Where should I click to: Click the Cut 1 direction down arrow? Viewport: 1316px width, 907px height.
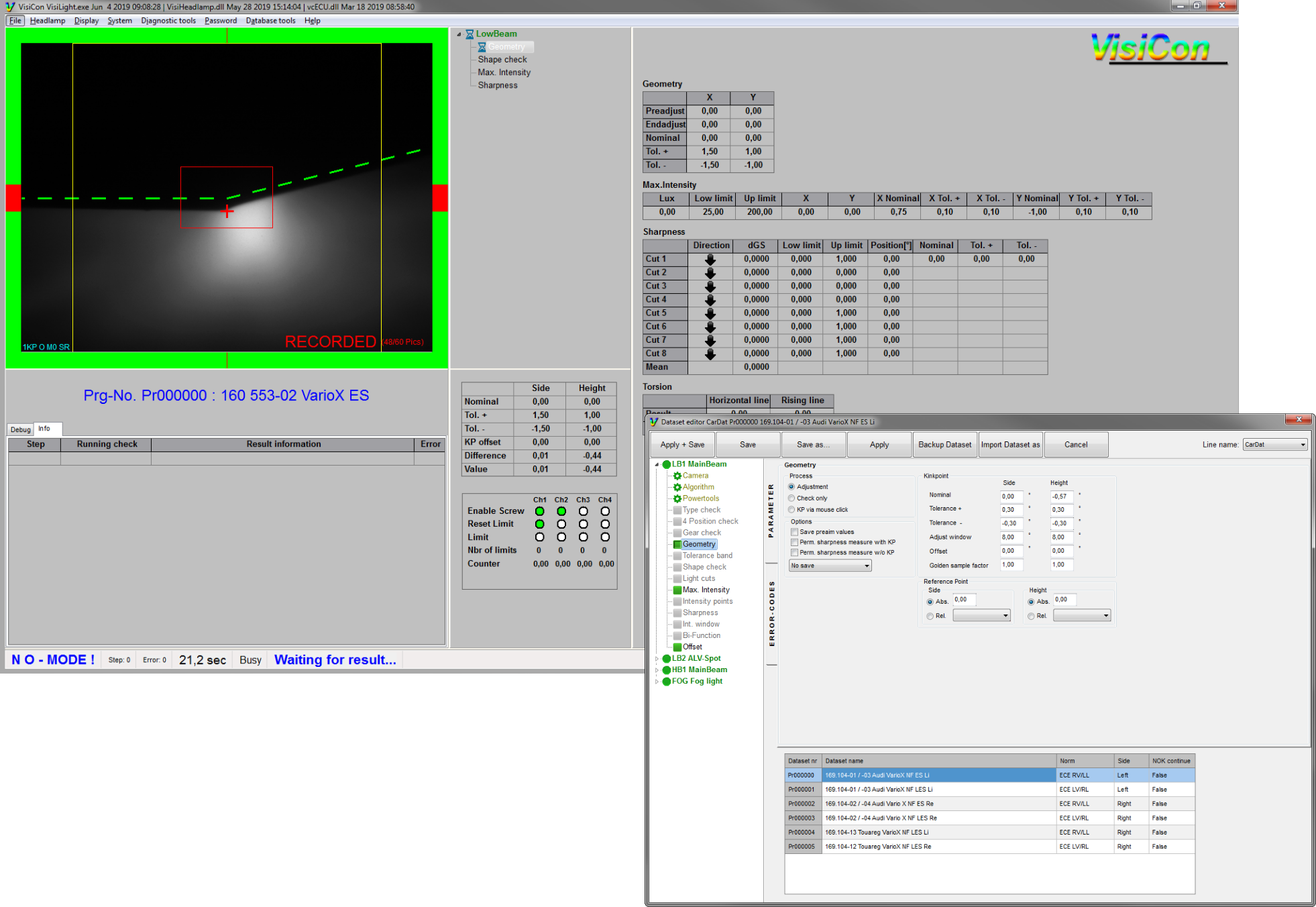click(710, 259)
